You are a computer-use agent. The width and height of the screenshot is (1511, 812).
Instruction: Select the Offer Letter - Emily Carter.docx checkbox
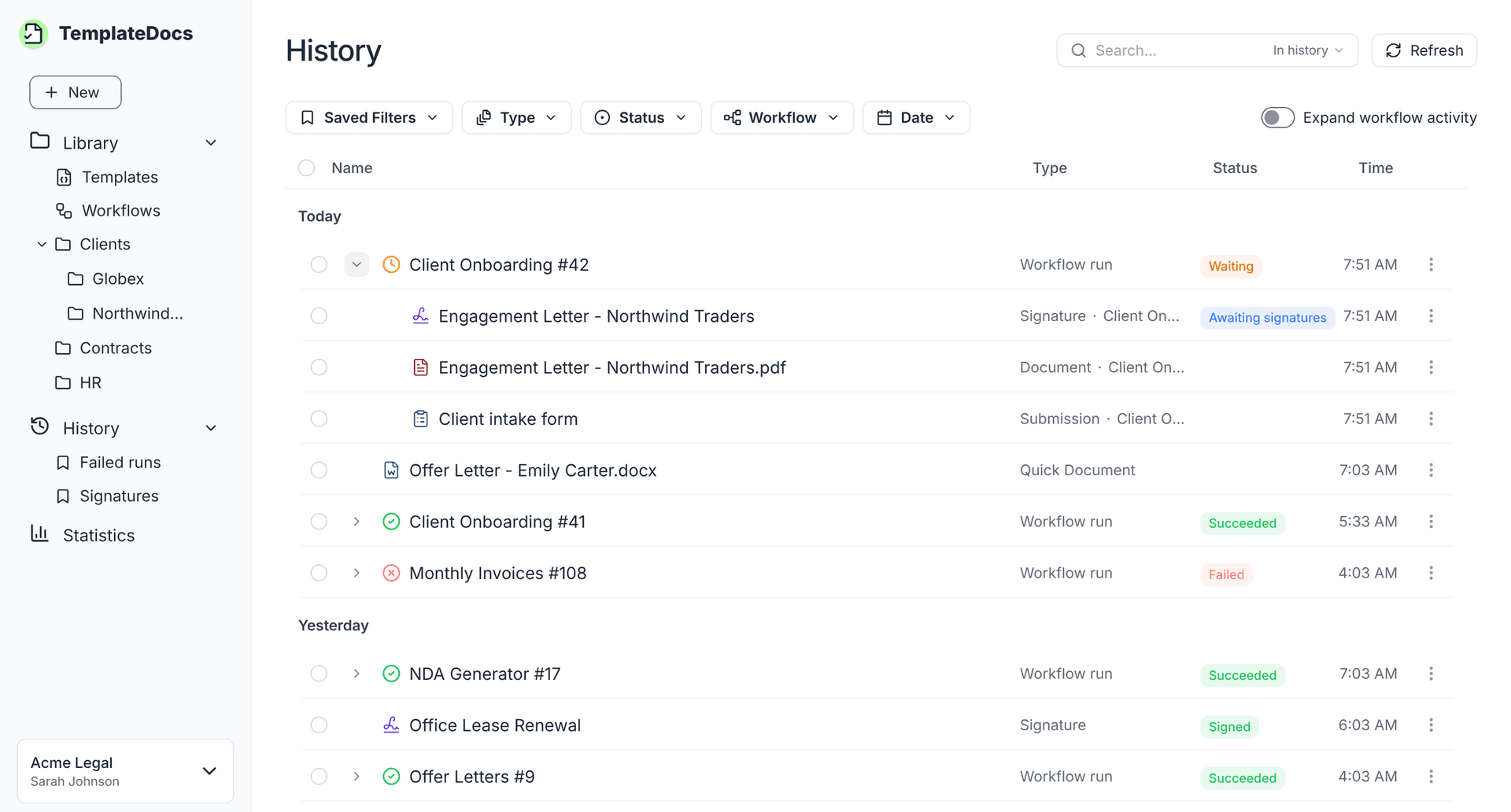pos(319,470)
